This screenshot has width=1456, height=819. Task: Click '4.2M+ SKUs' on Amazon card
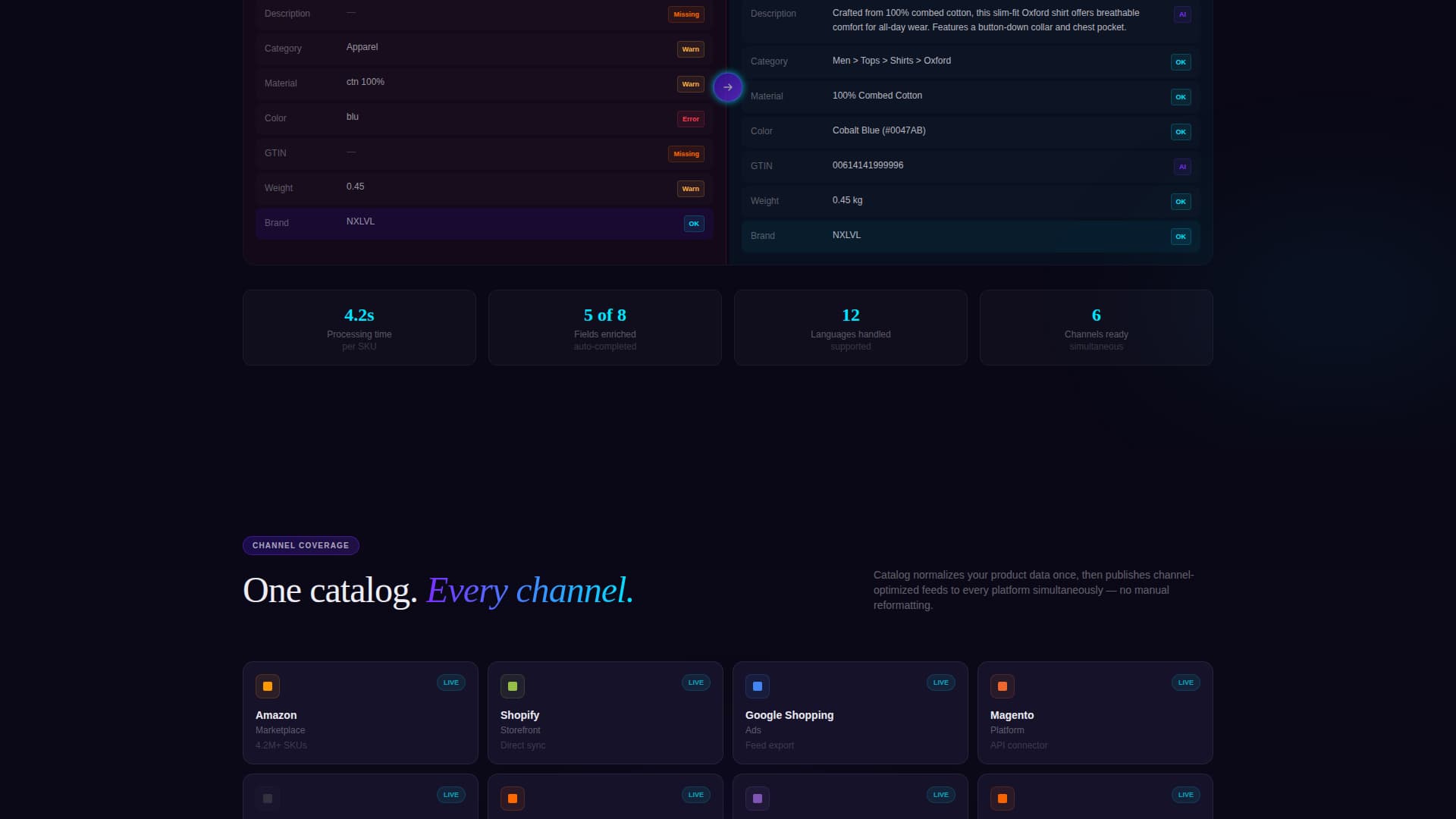[281, 745]
